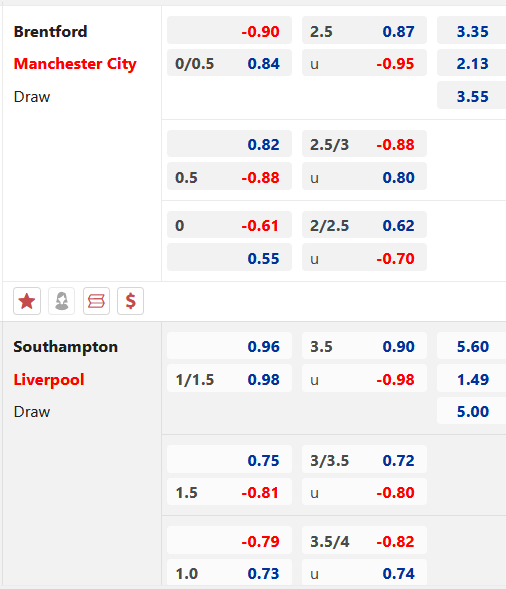Select Liverpool 1/1.5 handicap odds 0.98
506x589 pixels.
[229, 379]
